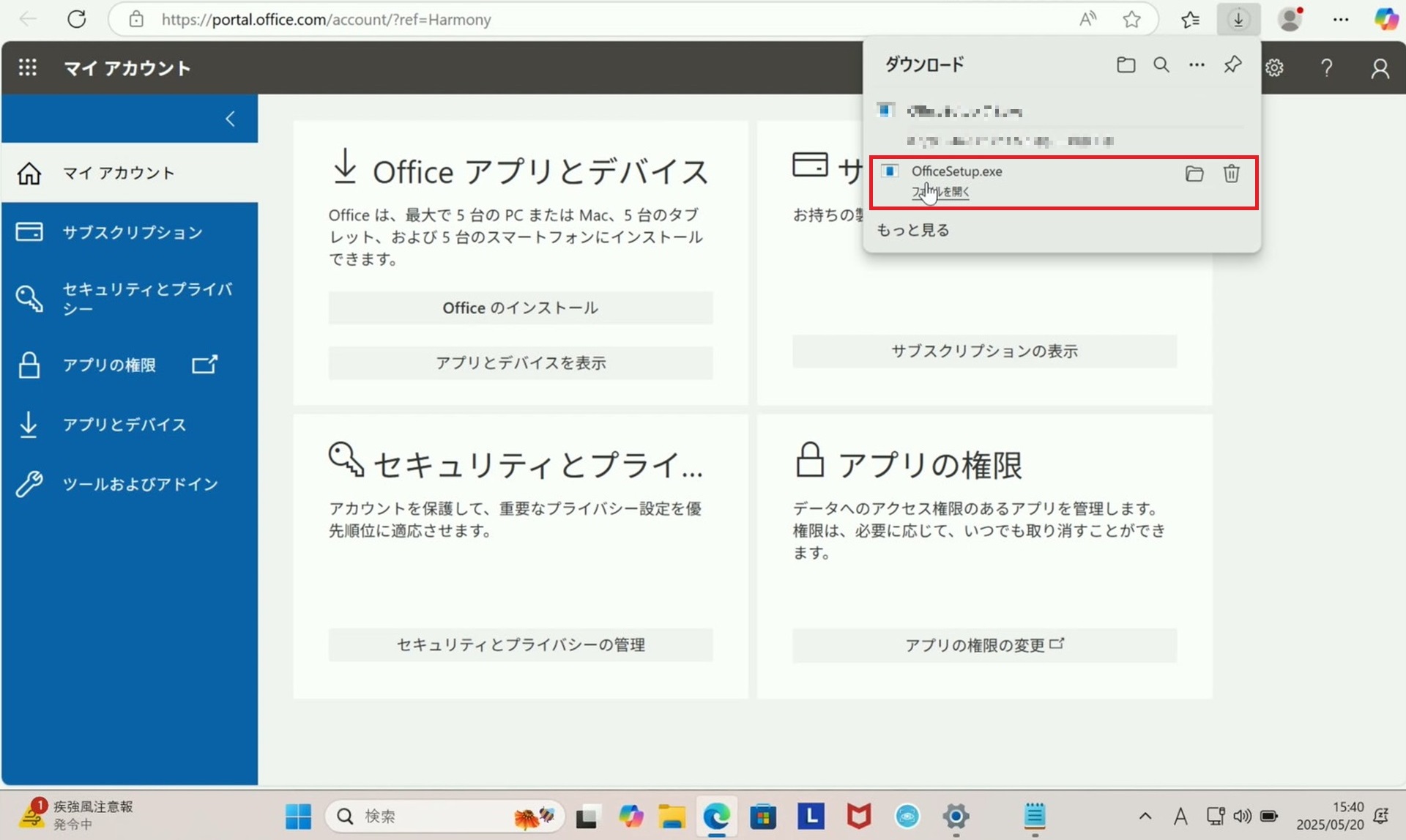The image size is (1406, 840).
Task: Open McAfee from taskbar
Action: point(858,816)
